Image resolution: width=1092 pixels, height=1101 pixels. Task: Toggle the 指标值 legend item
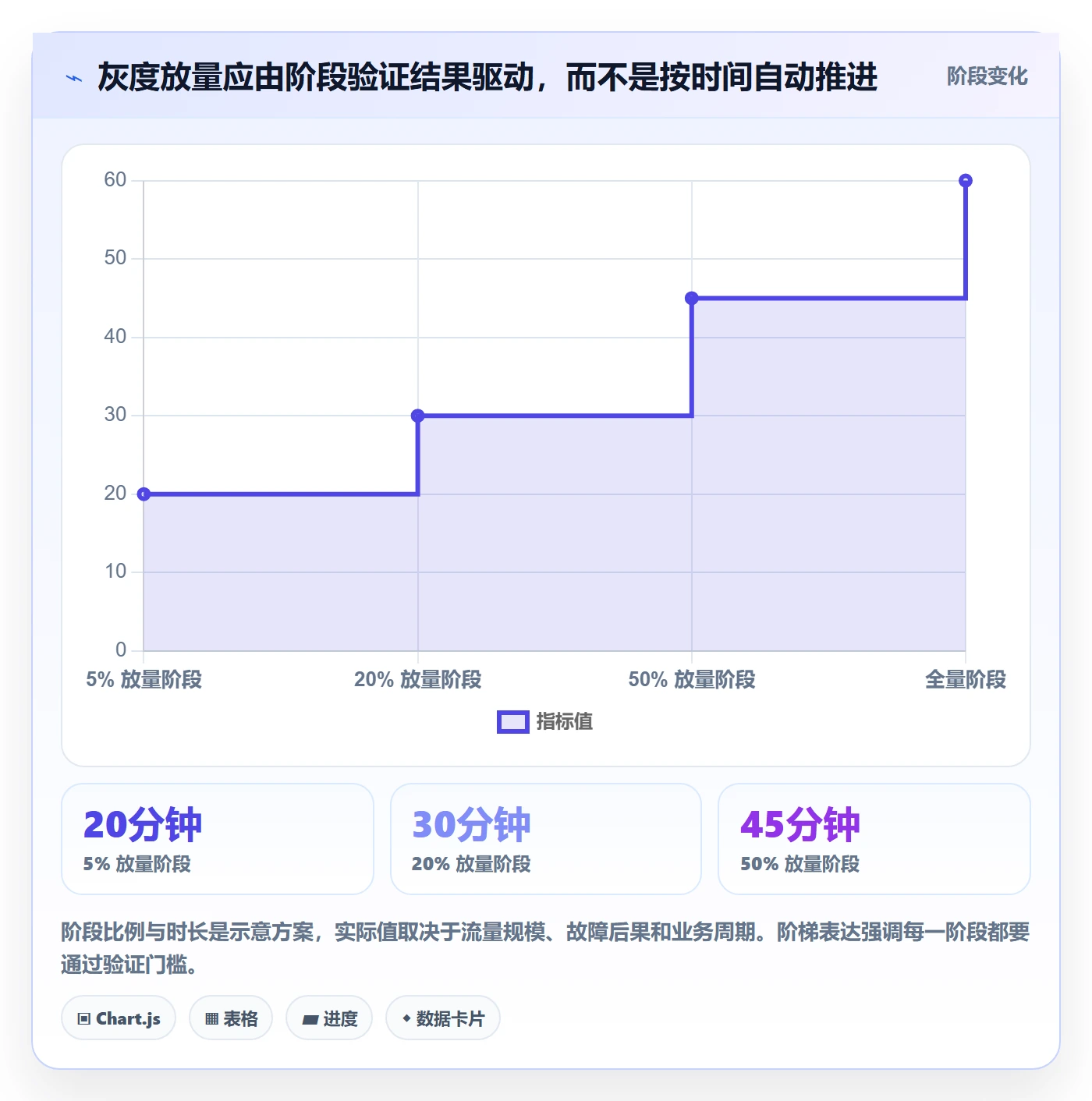click(545, 722)
